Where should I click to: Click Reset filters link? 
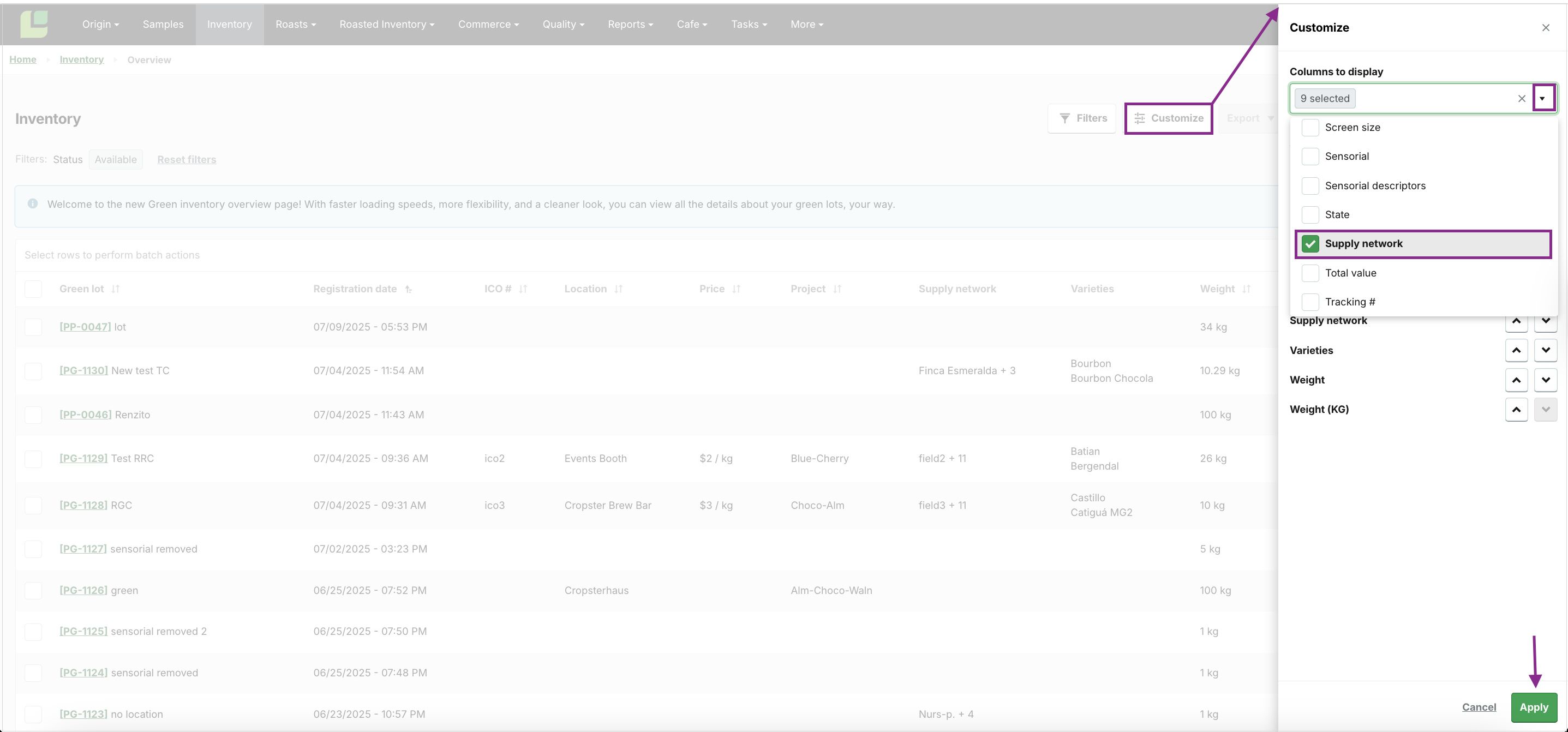click(x=186, y=159)
